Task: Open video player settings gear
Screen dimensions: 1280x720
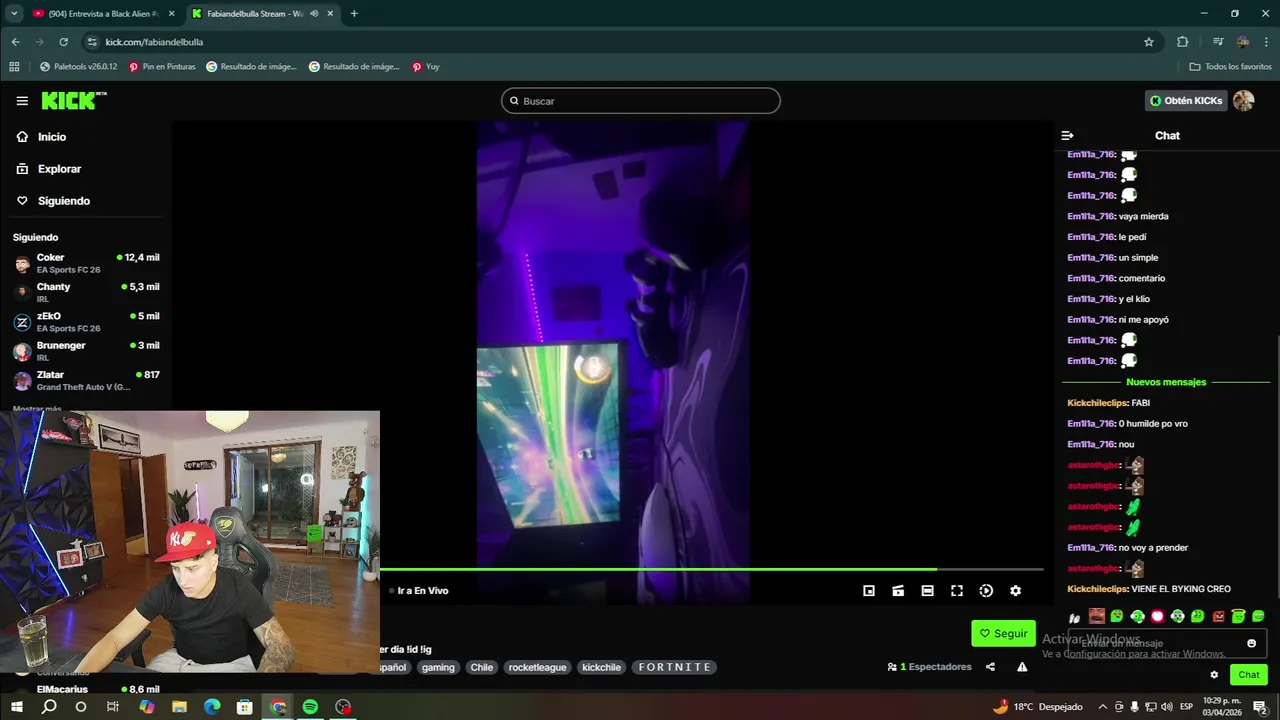Action: (1015, 591)
